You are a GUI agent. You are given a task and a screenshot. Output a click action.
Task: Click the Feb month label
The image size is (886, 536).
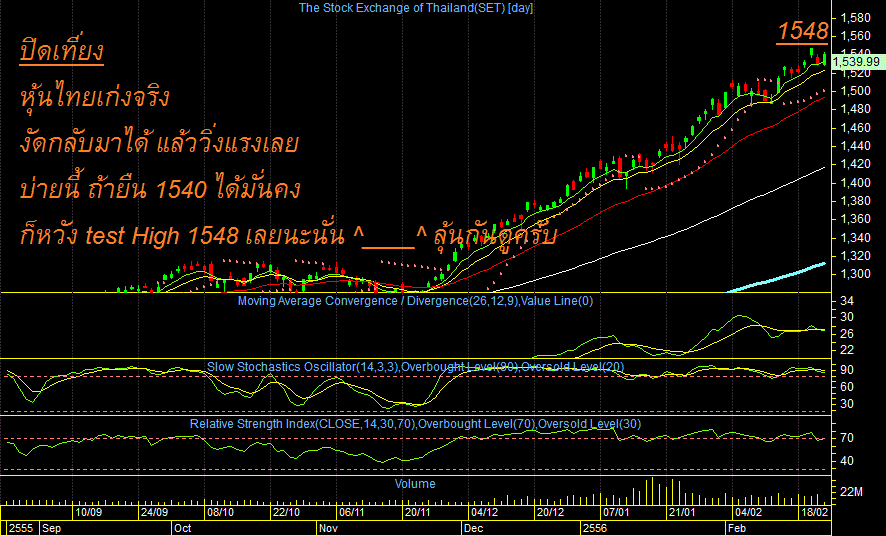coord(737,528)
